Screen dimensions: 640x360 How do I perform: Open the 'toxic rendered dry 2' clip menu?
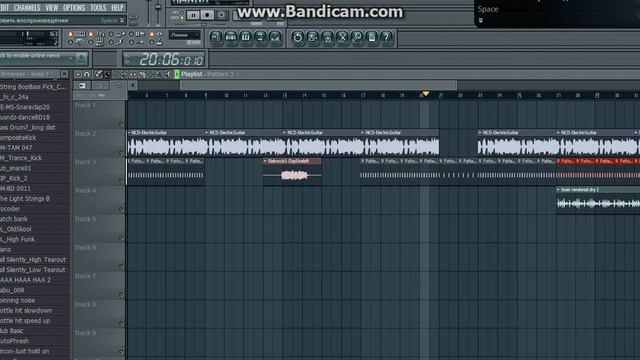coord(558,190)
